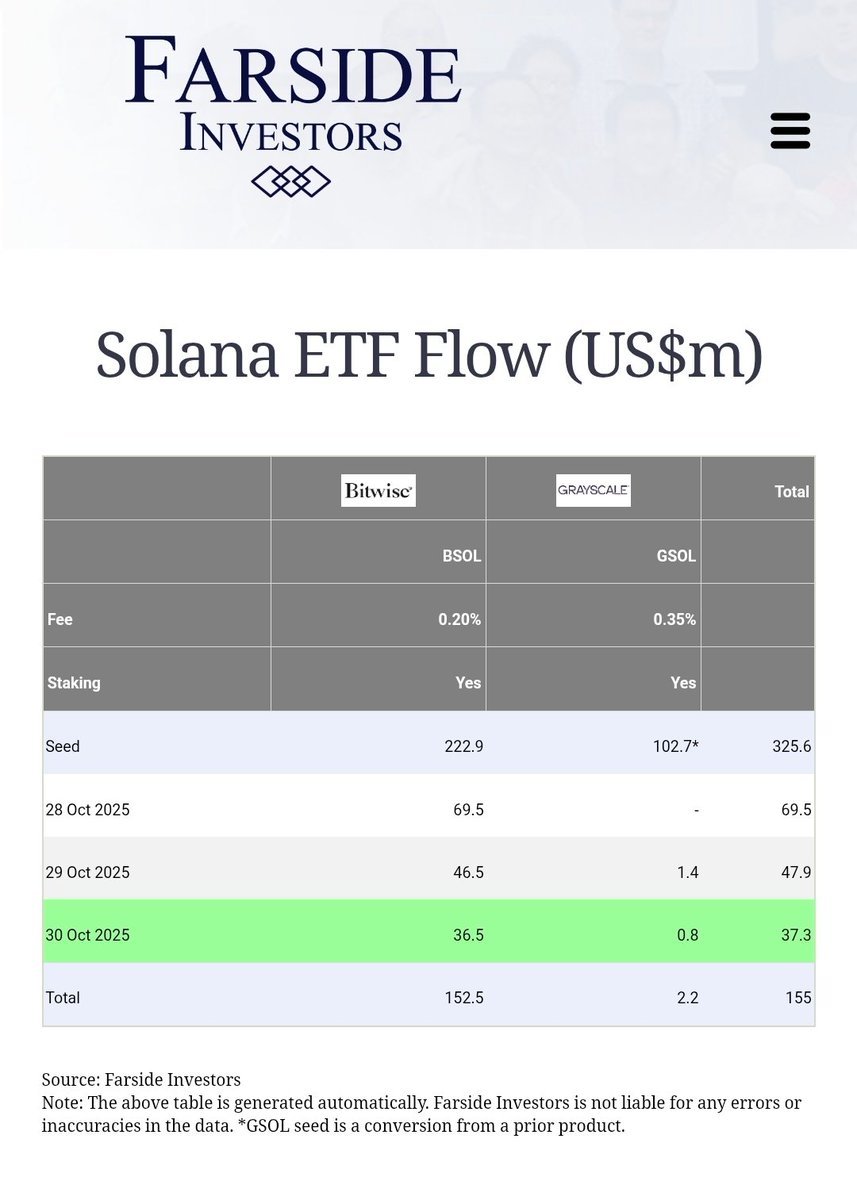The height and width of the screenshot is (1200, 857).
Task: Click the interlocking diamonds emblem
Action: coord(291,181)
